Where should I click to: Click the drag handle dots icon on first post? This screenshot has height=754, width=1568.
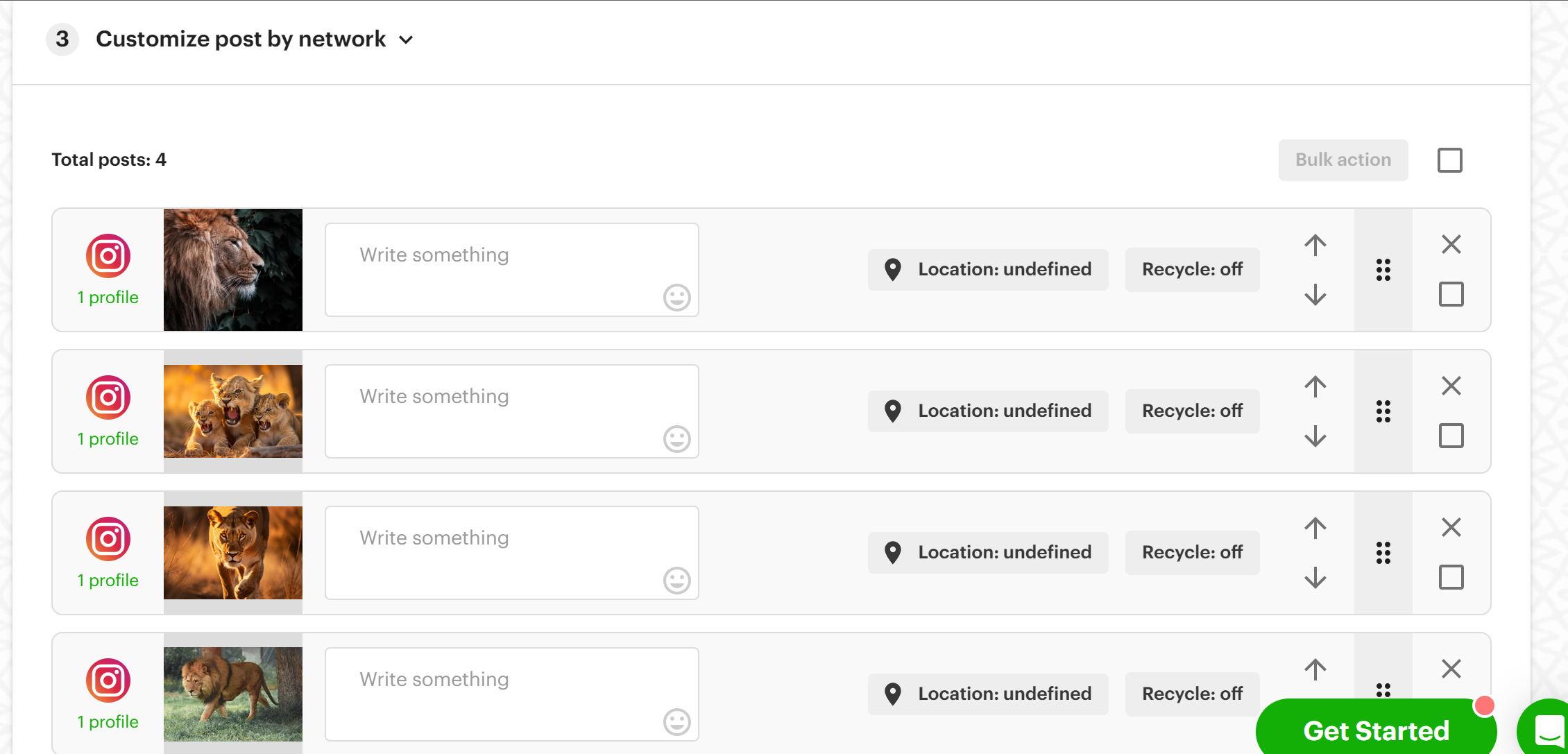1384,269
